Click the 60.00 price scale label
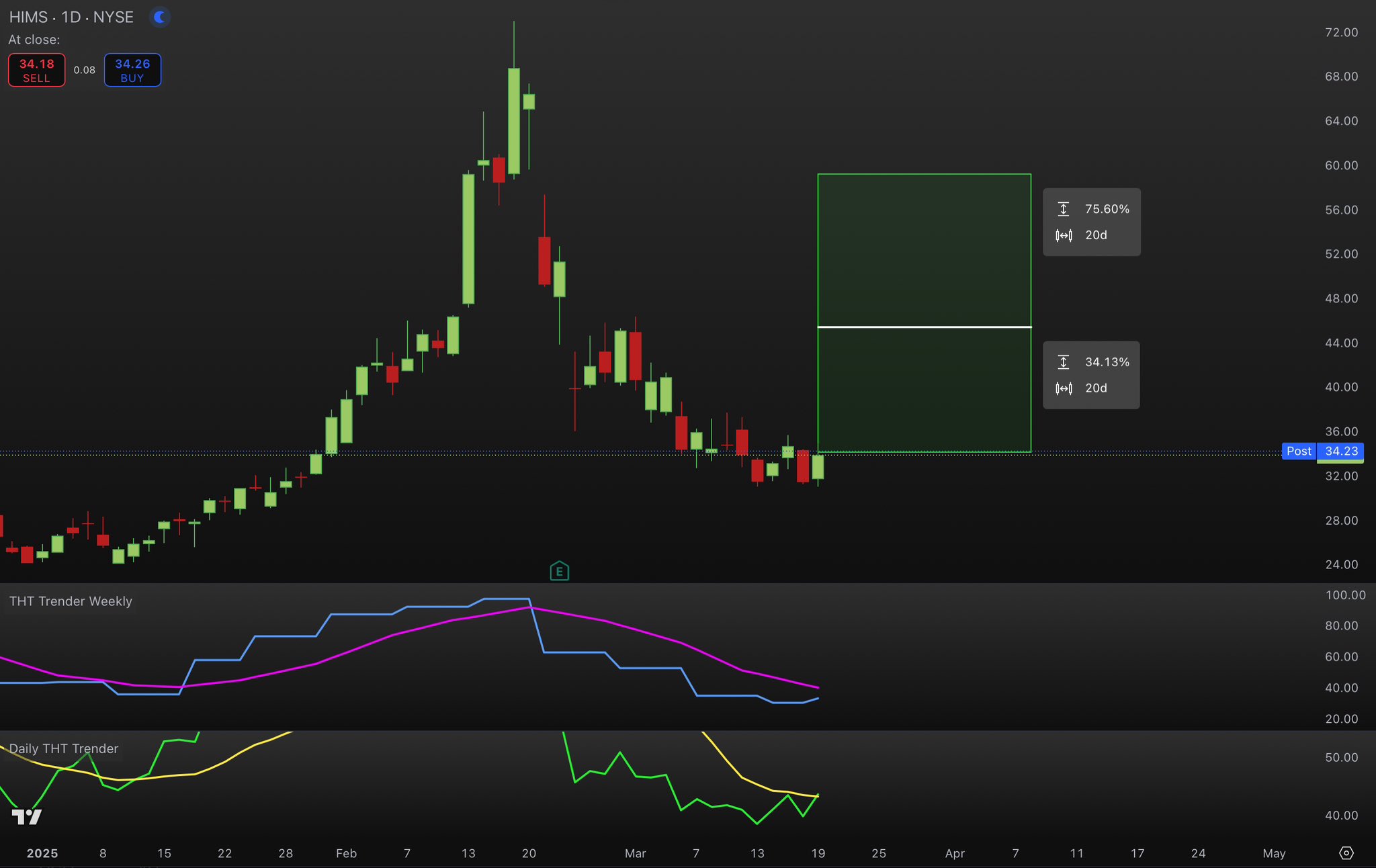Viewport: 1376px width, 868px height. point(1340,165)
